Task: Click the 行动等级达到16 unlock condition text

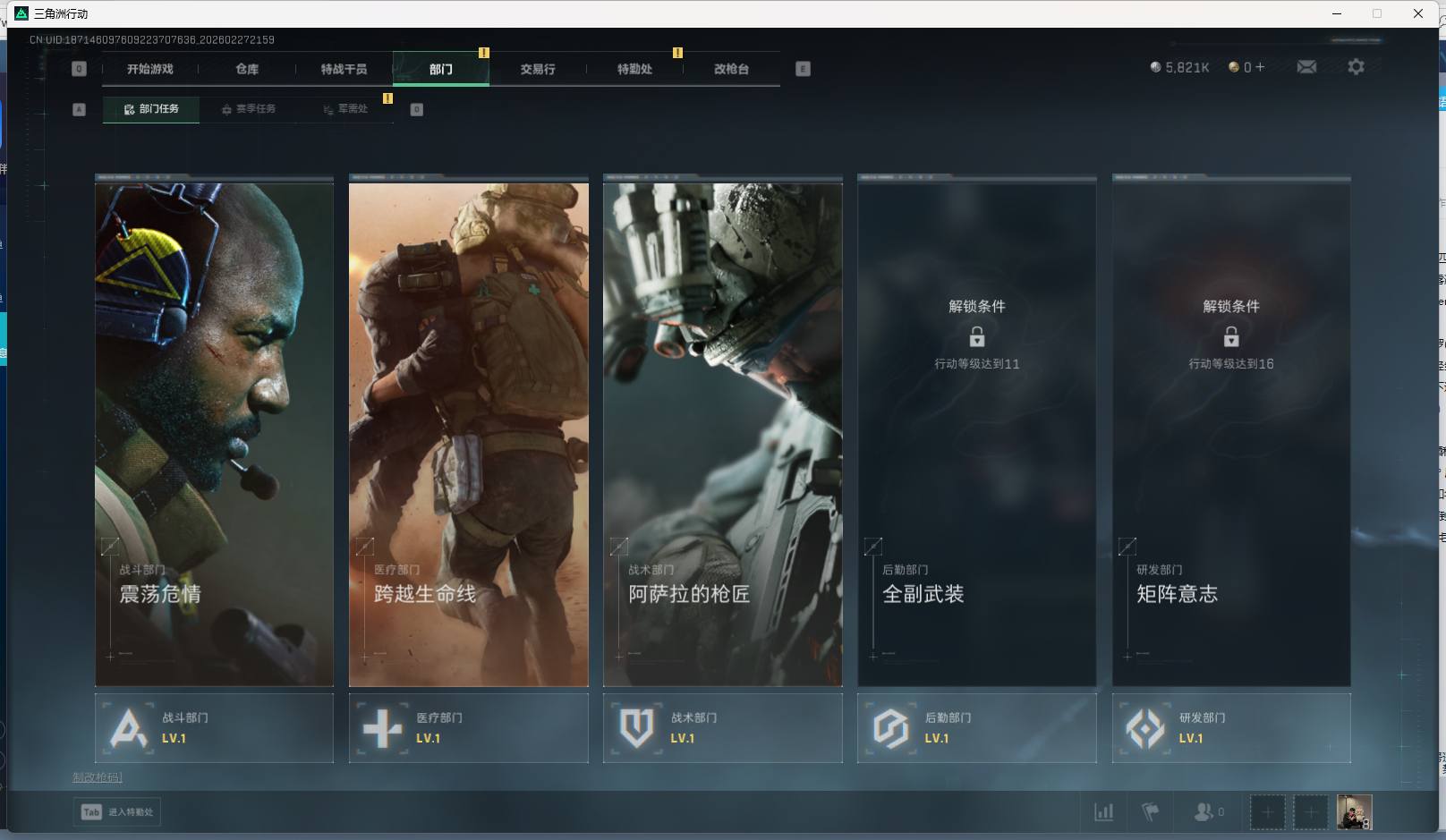Action: [x=1231, y=364]
